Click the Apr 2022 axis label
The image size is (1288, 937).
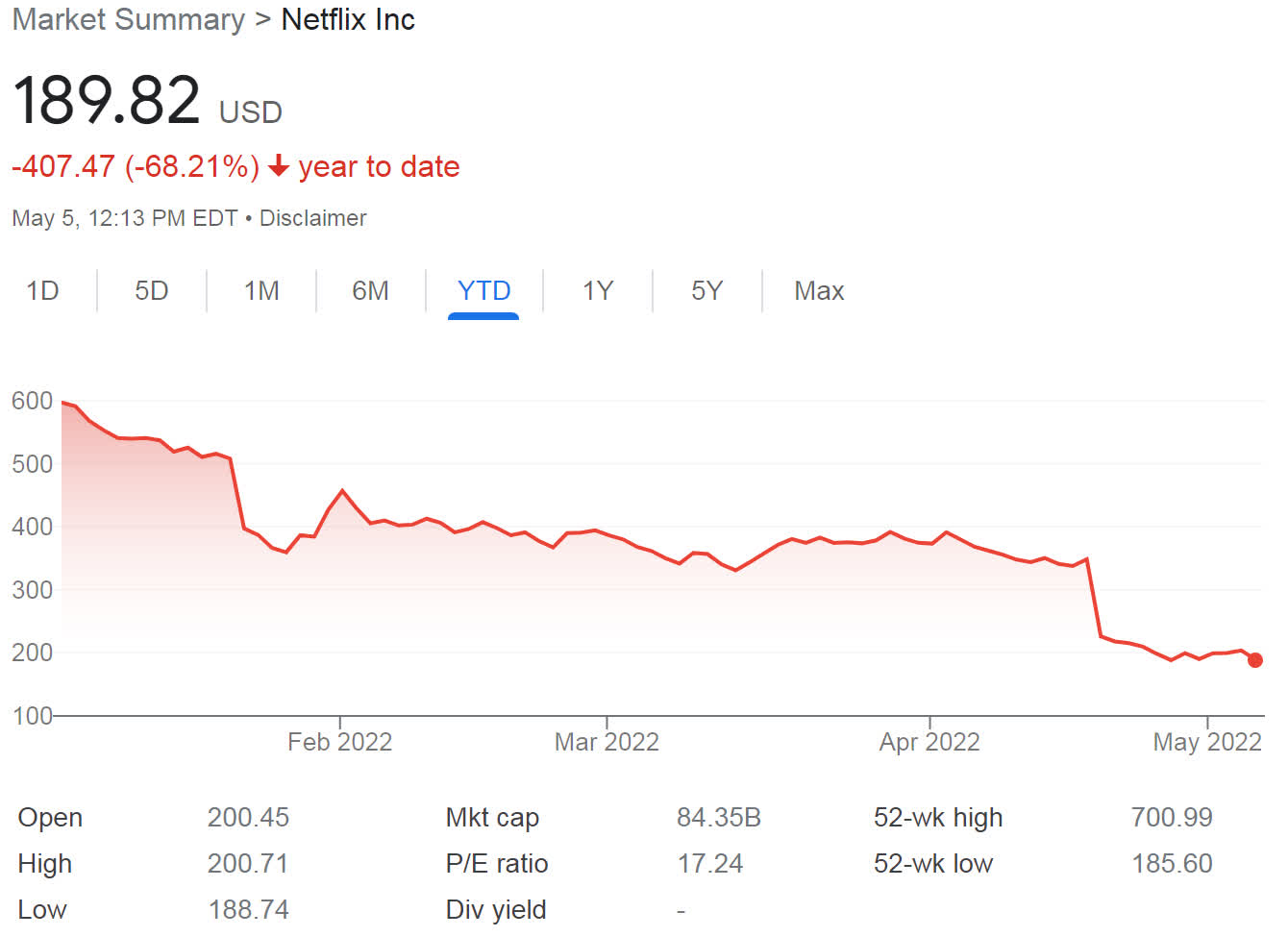tap(929, 742)
